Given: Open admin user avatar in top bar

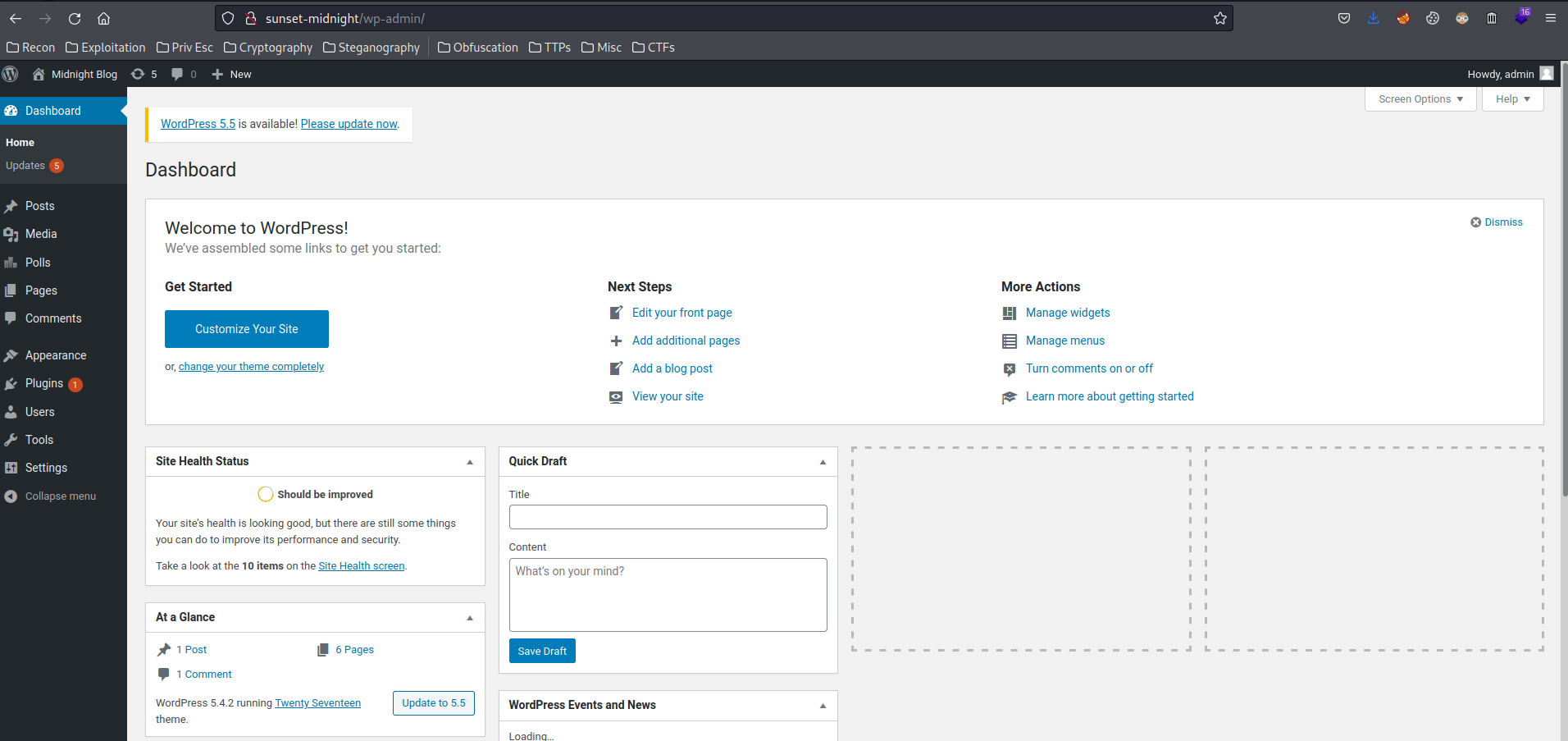Looking at the screenshot, I should tap(1547, 74).
